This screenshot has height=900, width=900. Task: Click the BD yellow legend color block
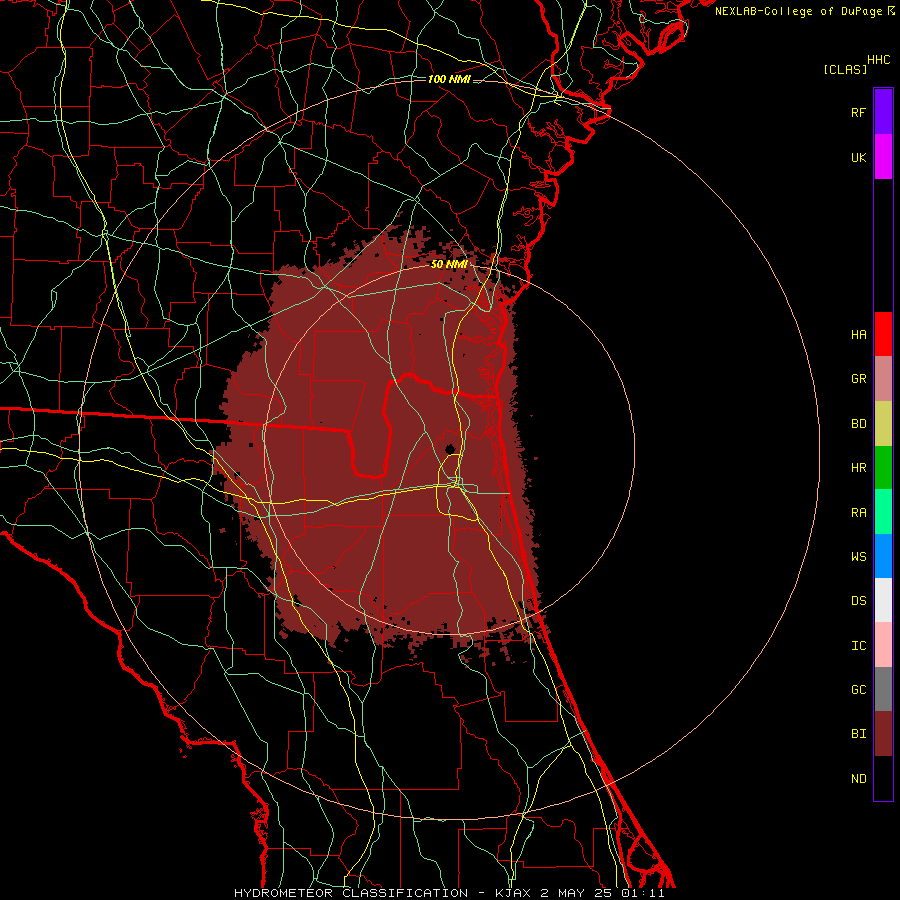[x=883, y=424]
